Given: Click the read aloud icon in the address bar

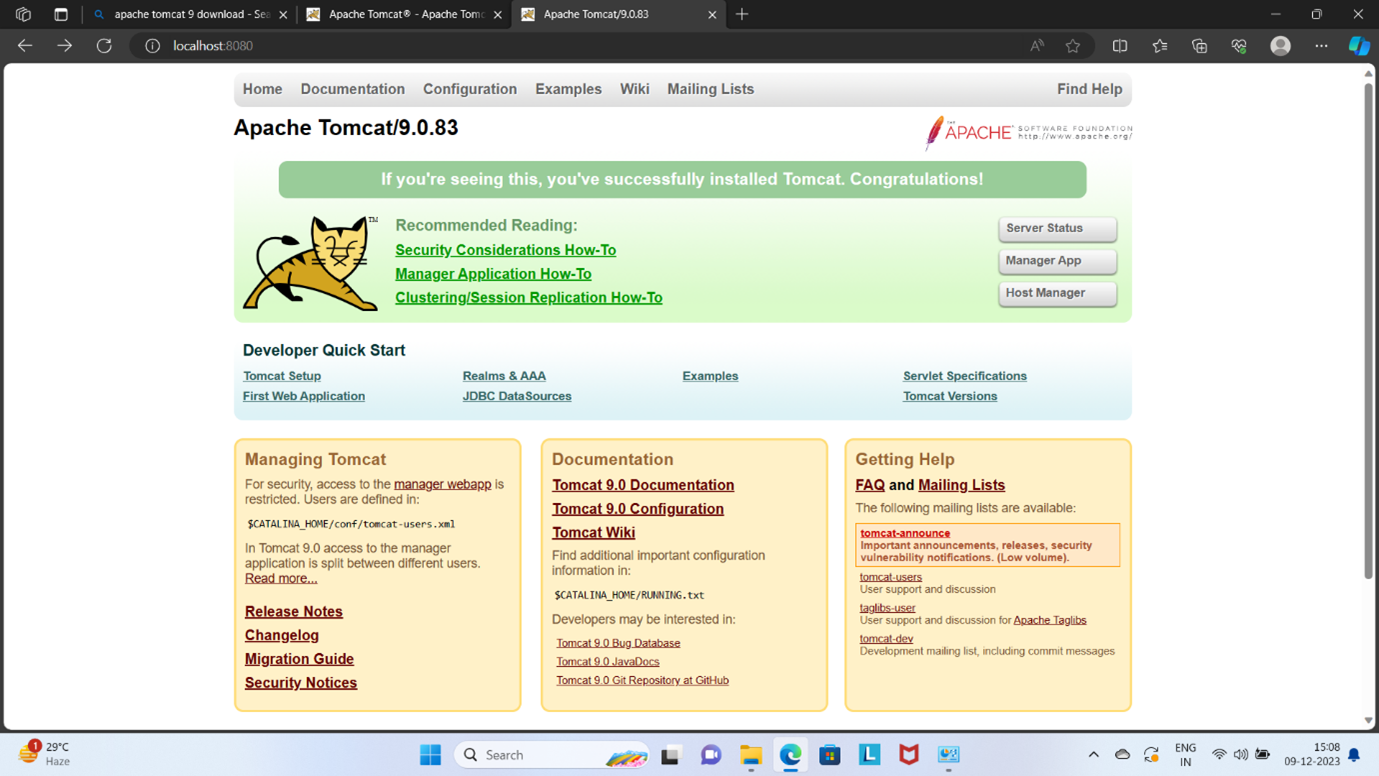Looking at the screenshot, I should (1037, 46).
